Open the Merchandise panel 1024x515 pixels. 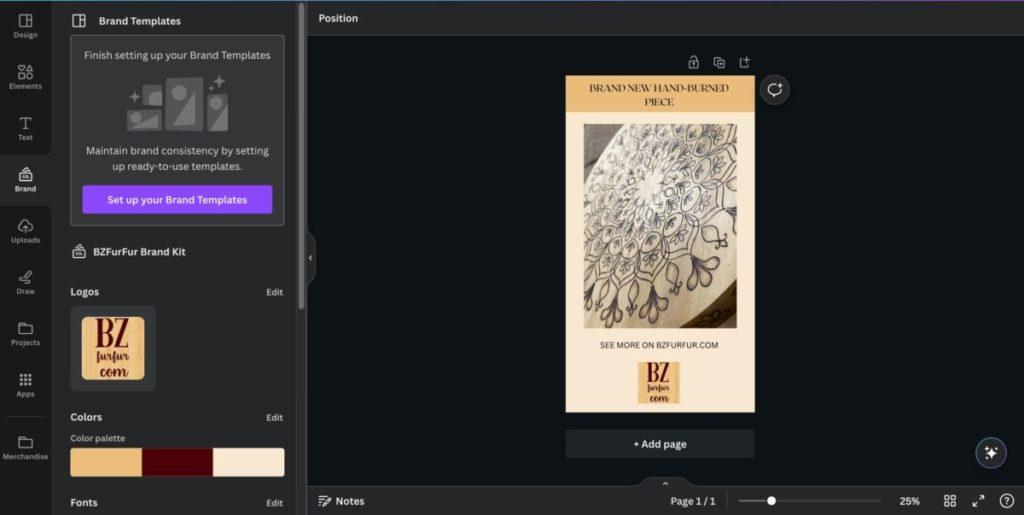coord(25,446)
